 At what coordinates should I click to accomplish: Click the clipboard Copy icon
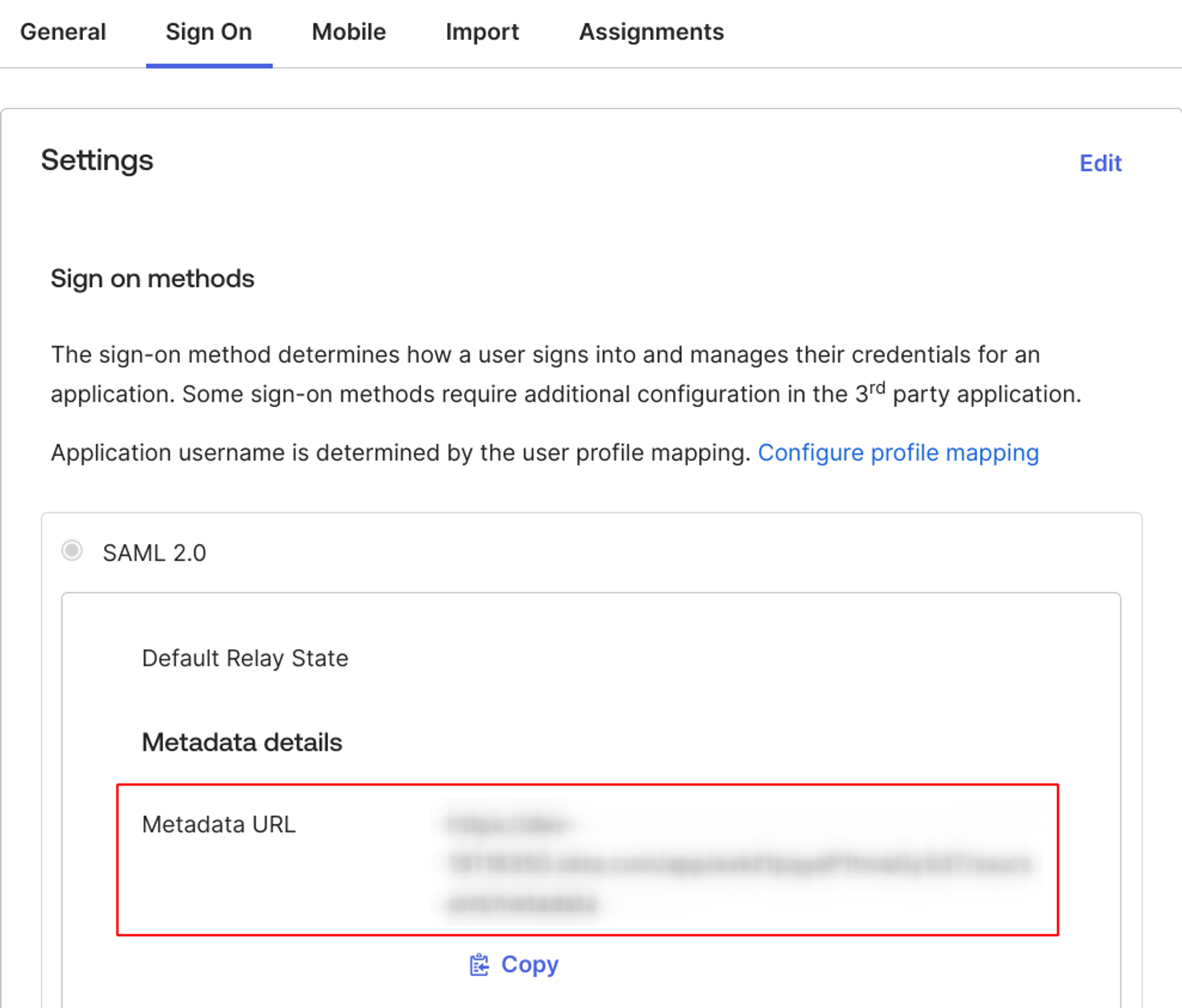(x=479, y=964)
